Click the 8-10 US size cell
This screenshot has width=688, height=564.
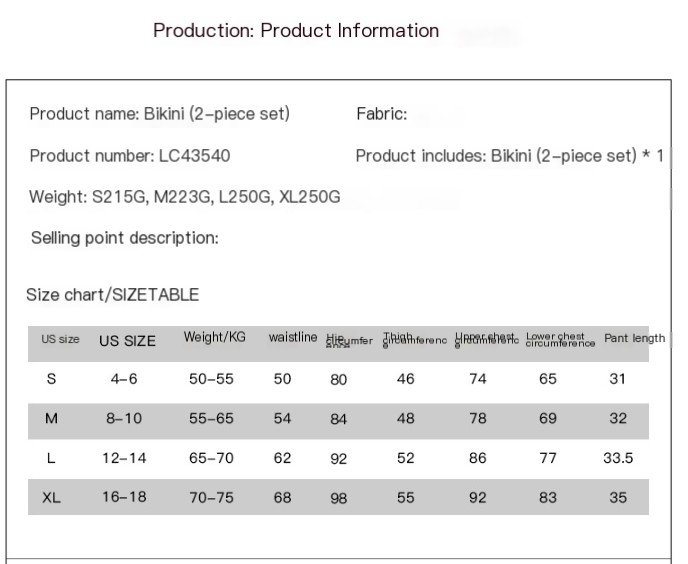pos(124,418)
